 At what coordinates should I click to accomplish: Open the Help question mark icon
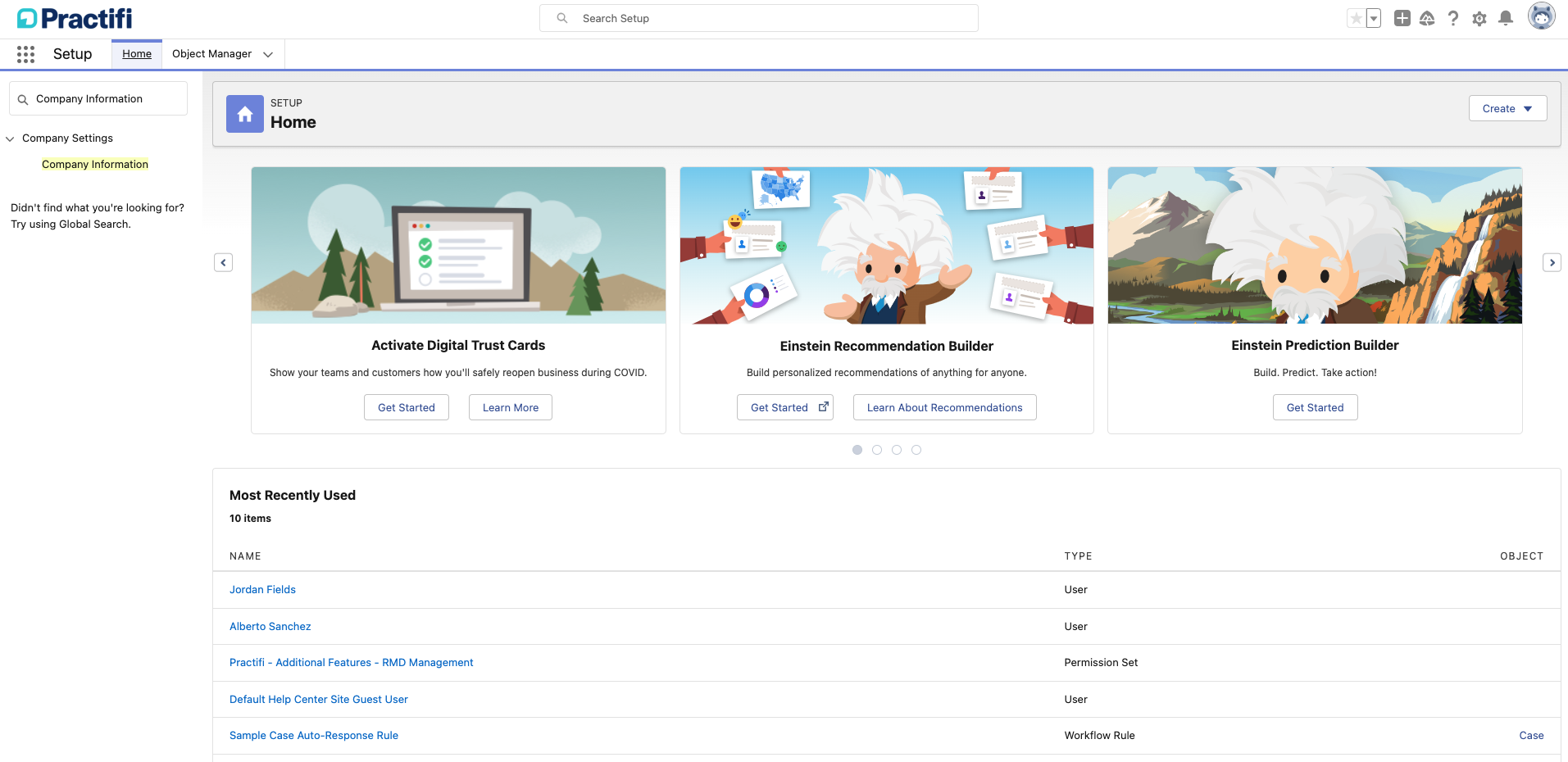[1453, 18]
